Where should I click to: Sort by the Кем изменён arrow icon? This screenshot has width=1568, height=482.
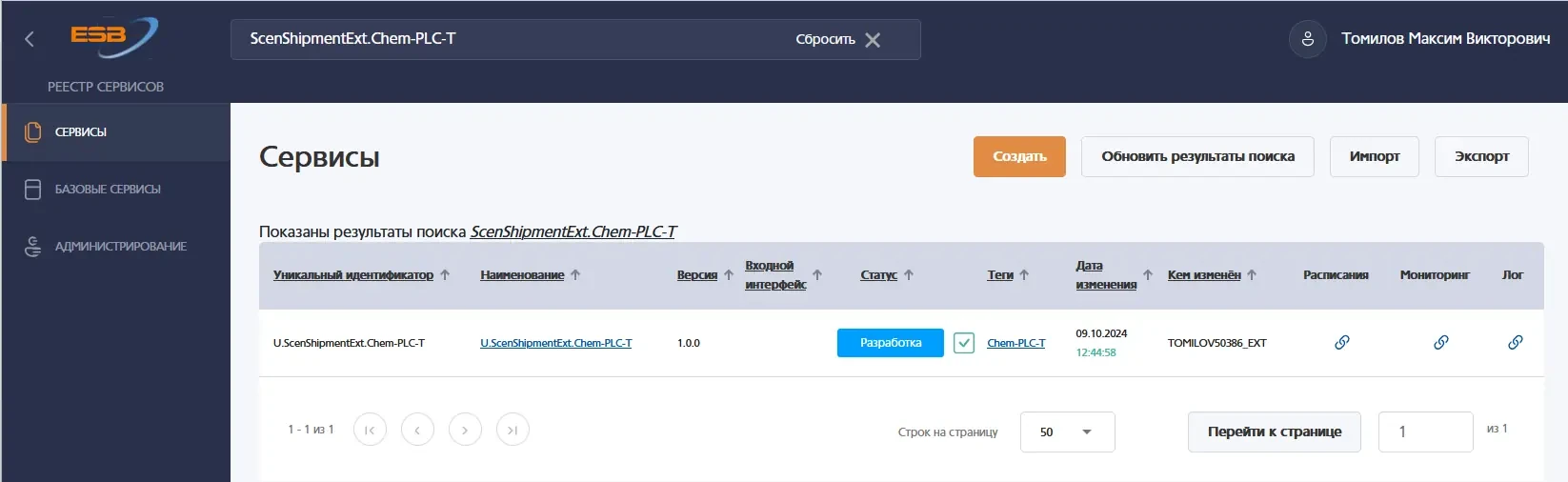coord(1252,274)
